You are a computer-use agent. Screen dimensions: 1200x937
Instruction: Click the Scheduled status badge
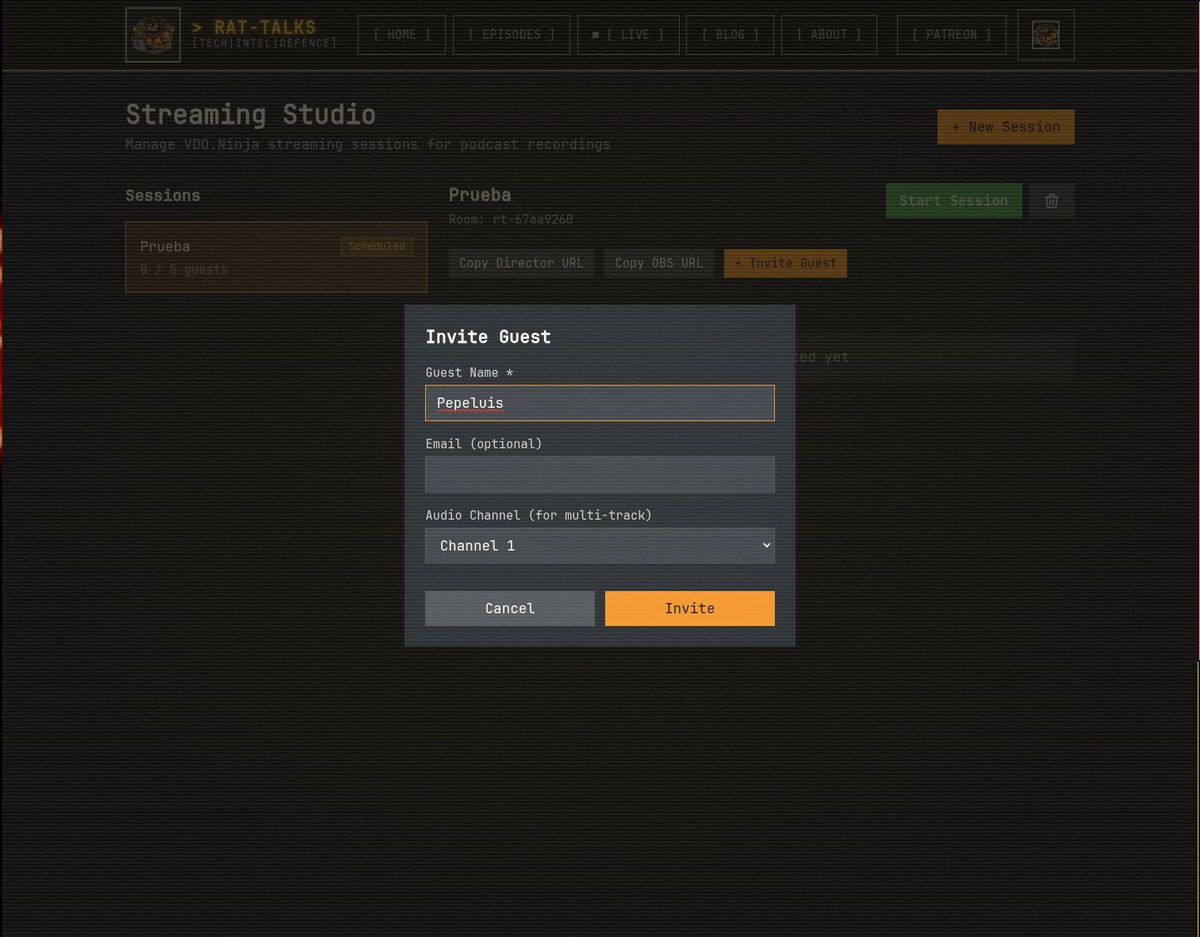click(x=377, y=246)
